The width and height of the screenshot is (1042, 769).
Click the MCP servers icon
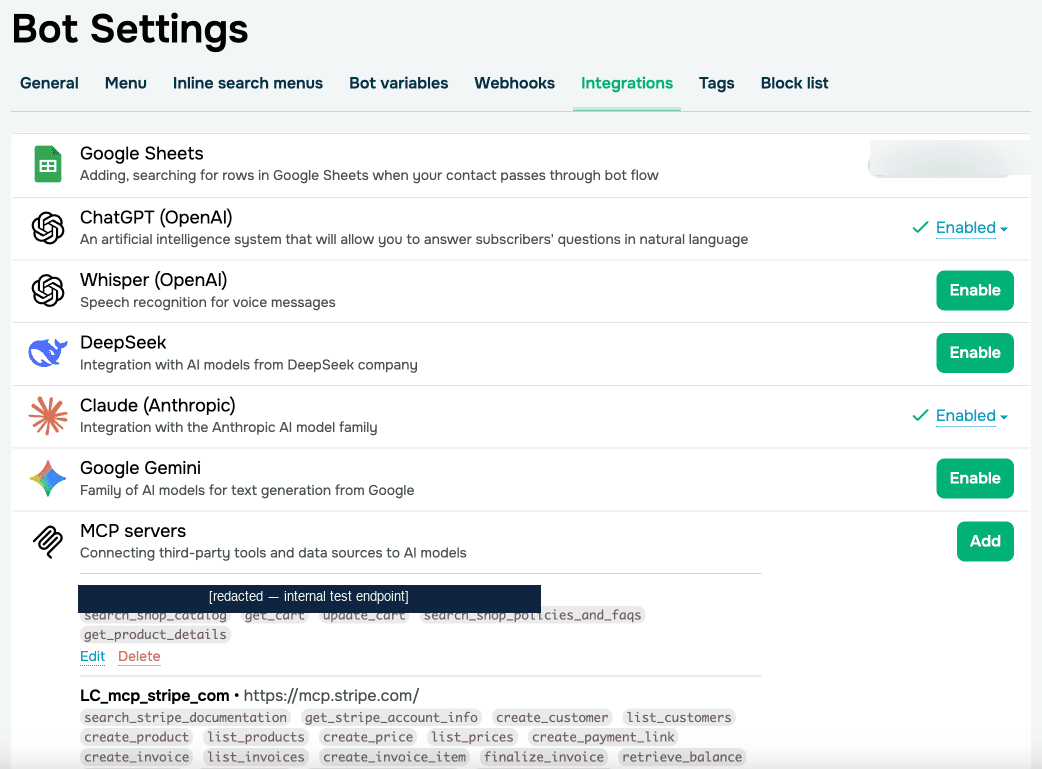pos(48,542)
